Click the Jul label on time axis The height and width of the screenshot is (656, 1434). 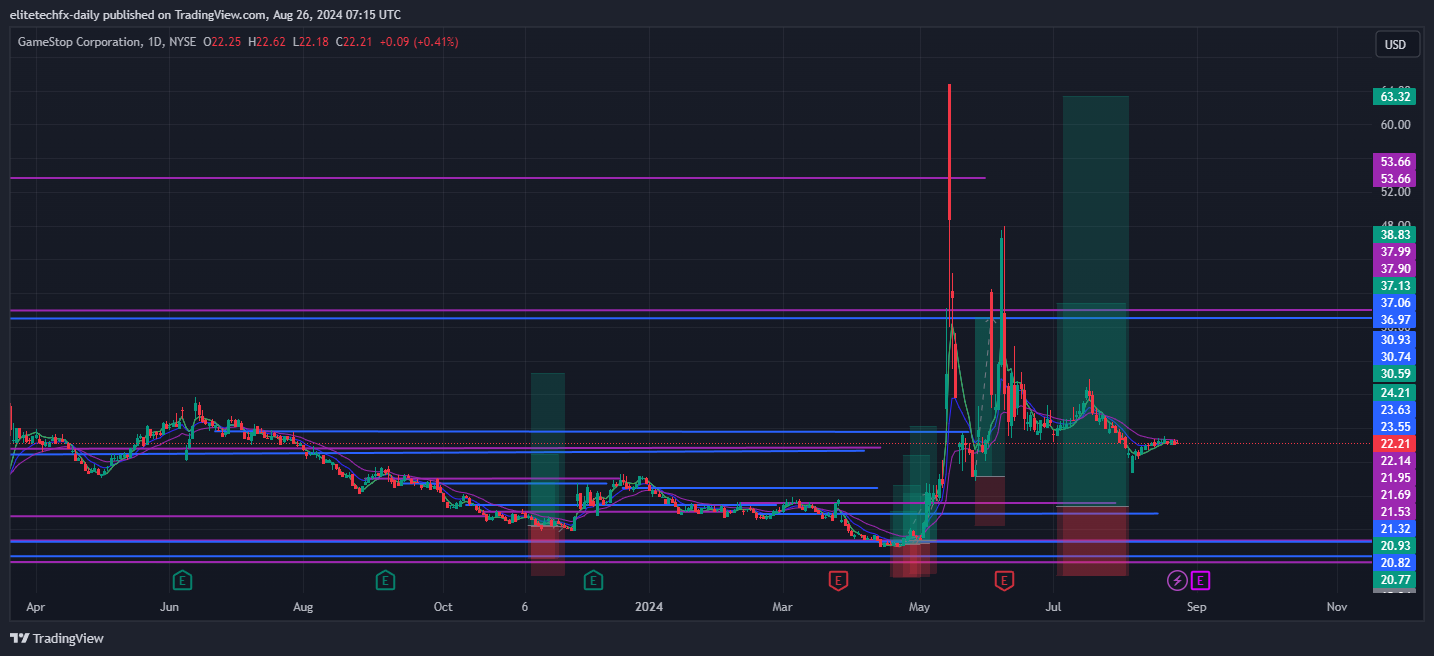pos(1053,607)
